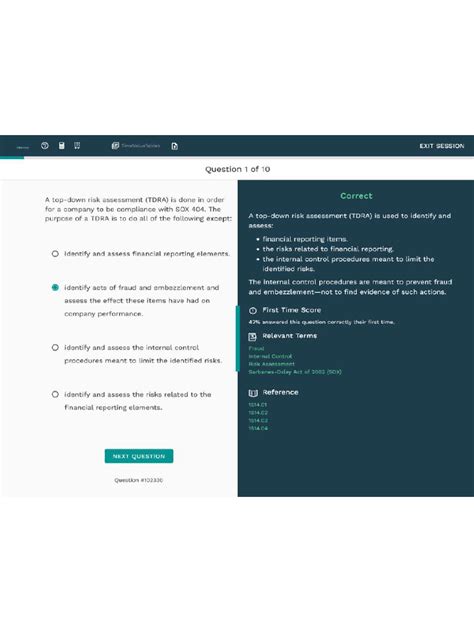Click the document notes icon in toolbar
The image size is (474, 632).
175,146
